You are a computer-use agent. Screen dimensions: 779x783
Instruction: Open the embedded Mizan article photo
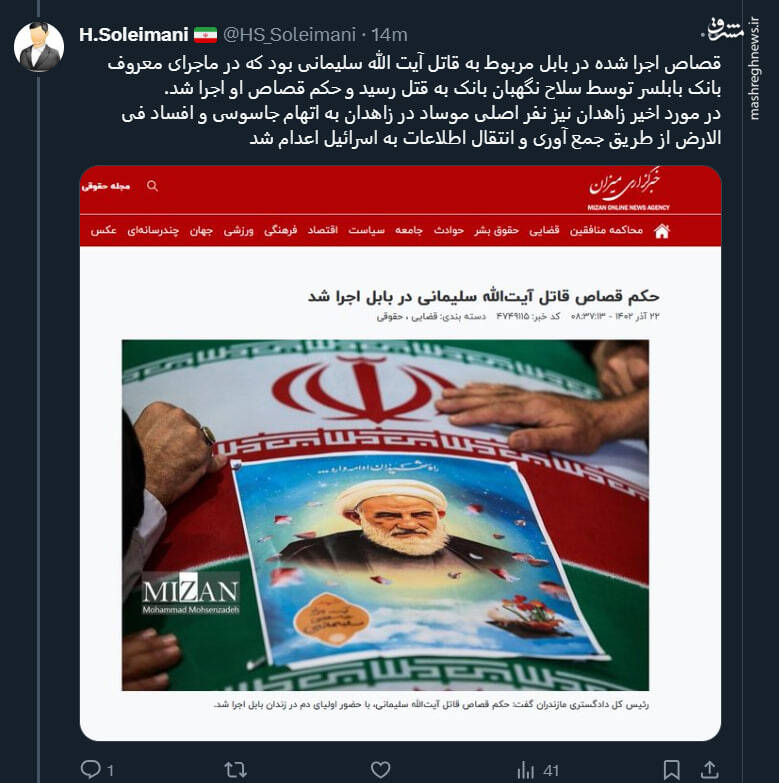click(x=385, y=515)
